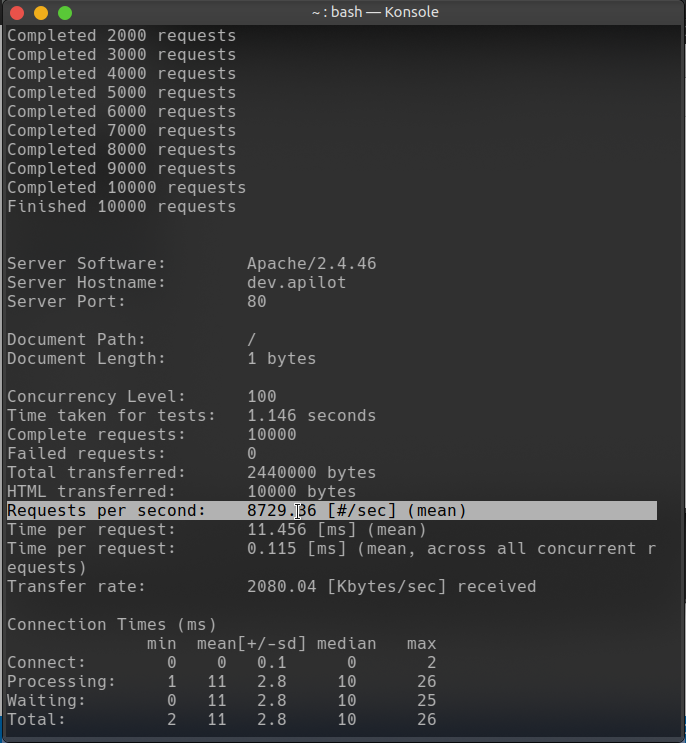Click the Concurrency Level value 100
The image size is (686, 743).
pyautogui.click(x=262, y=397)
